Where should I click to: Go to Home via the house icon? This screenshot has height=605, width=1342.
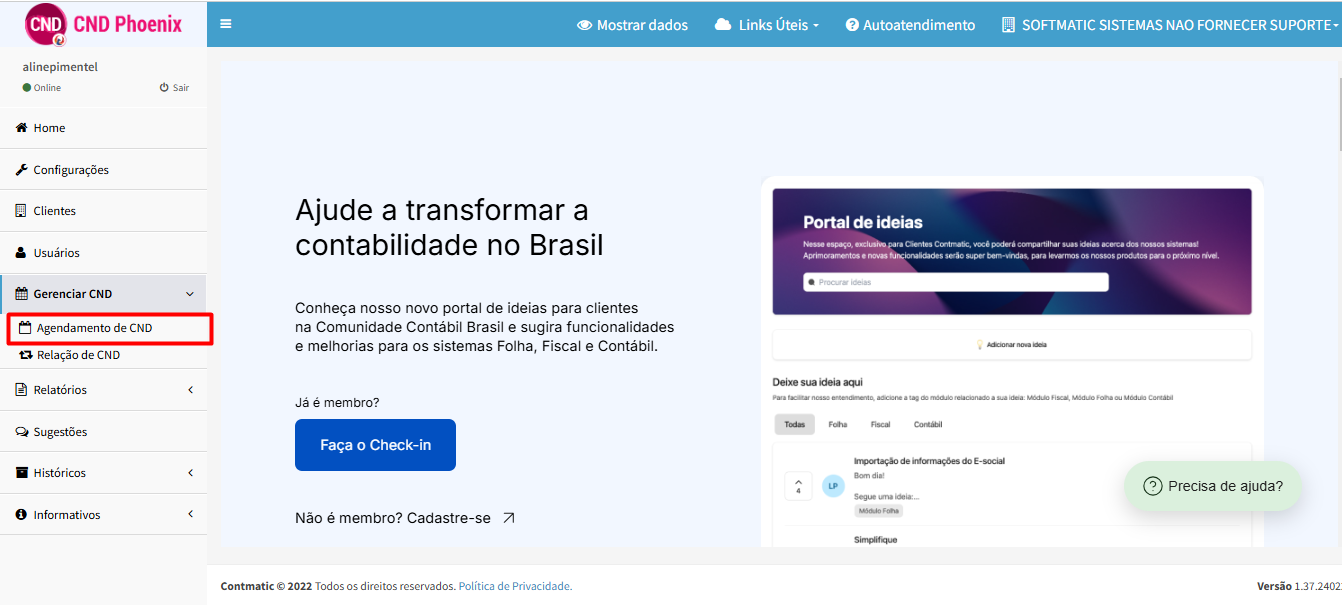tap(21, 128)
